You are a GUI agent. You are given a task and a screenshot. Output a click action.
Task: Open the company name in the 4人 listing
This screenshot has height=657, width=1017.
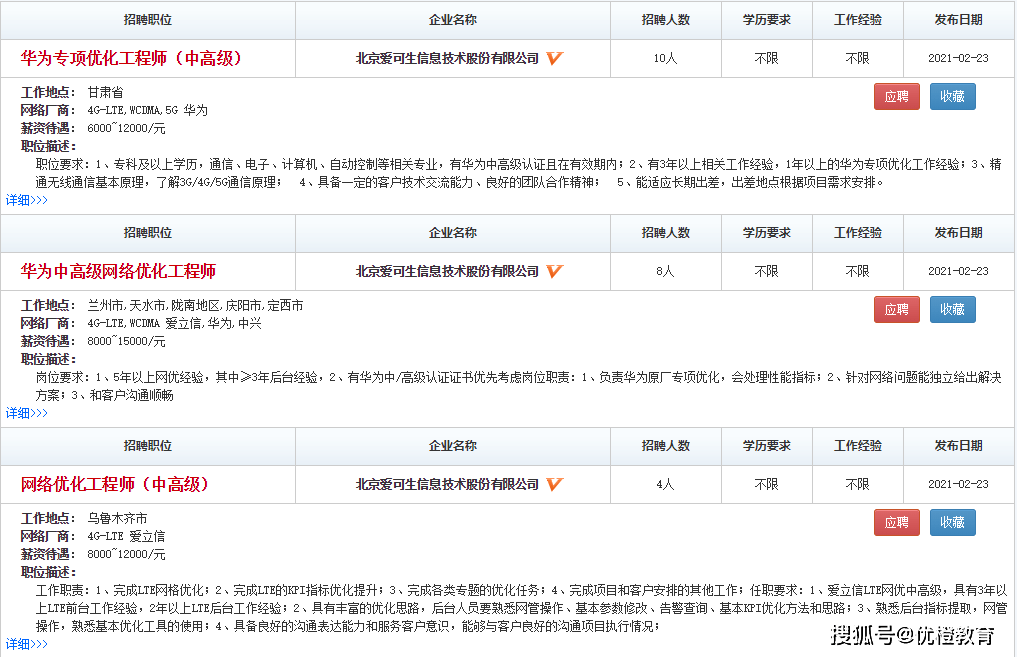[447, 484]
